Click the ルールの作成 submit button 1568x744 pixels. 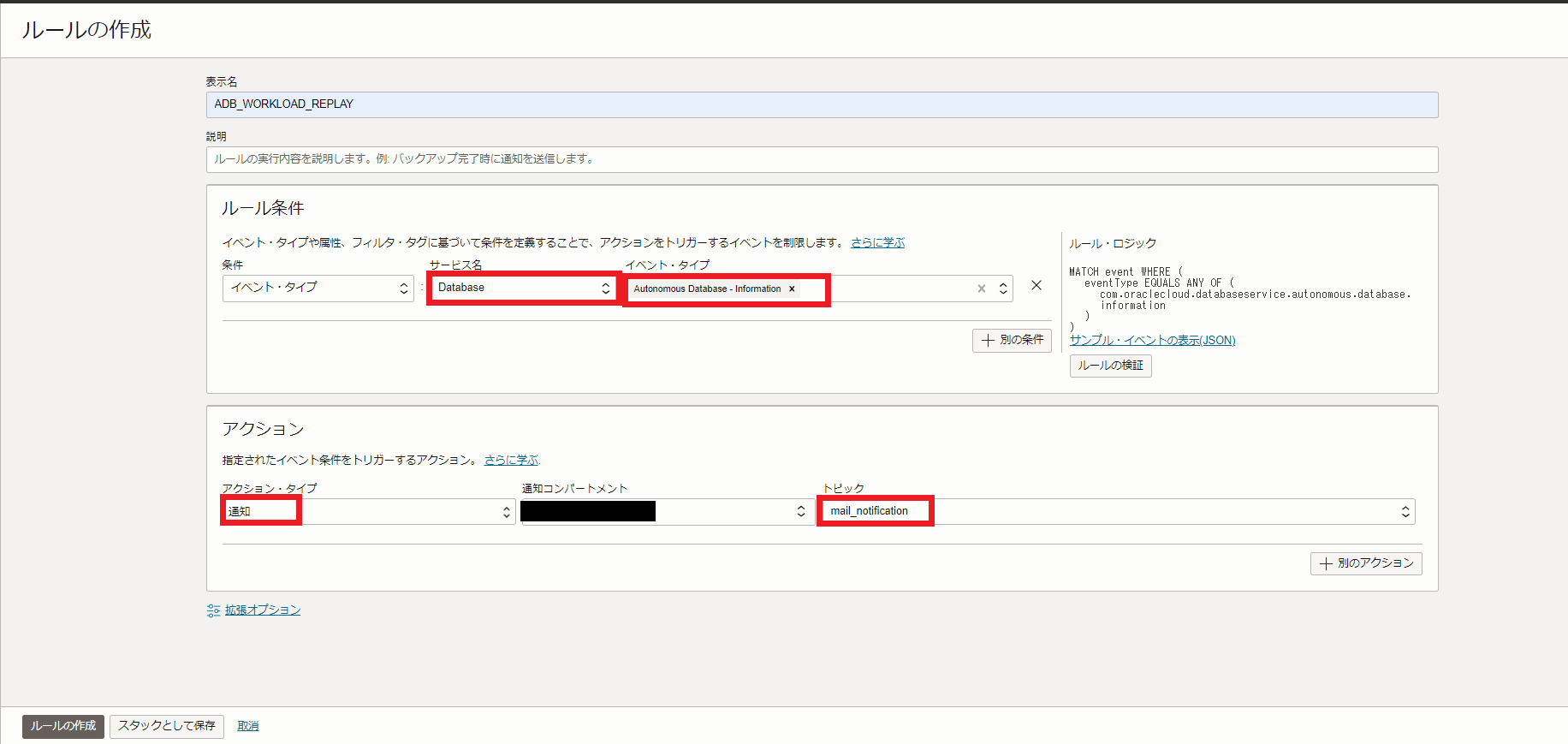63,726
